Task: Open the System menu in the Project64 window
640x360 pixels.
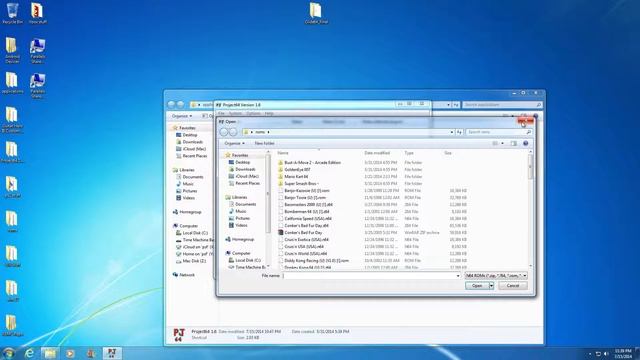Action: [x=235, y=113]
